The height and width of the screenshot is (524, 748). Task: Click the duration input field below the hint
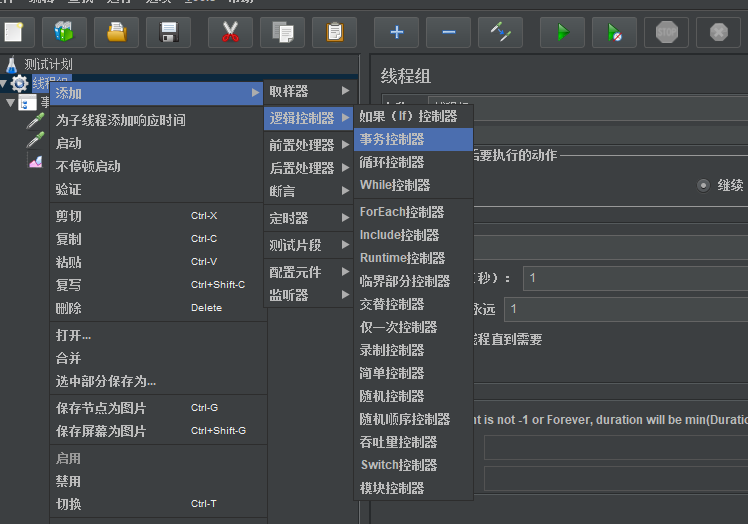click(616, 447)
